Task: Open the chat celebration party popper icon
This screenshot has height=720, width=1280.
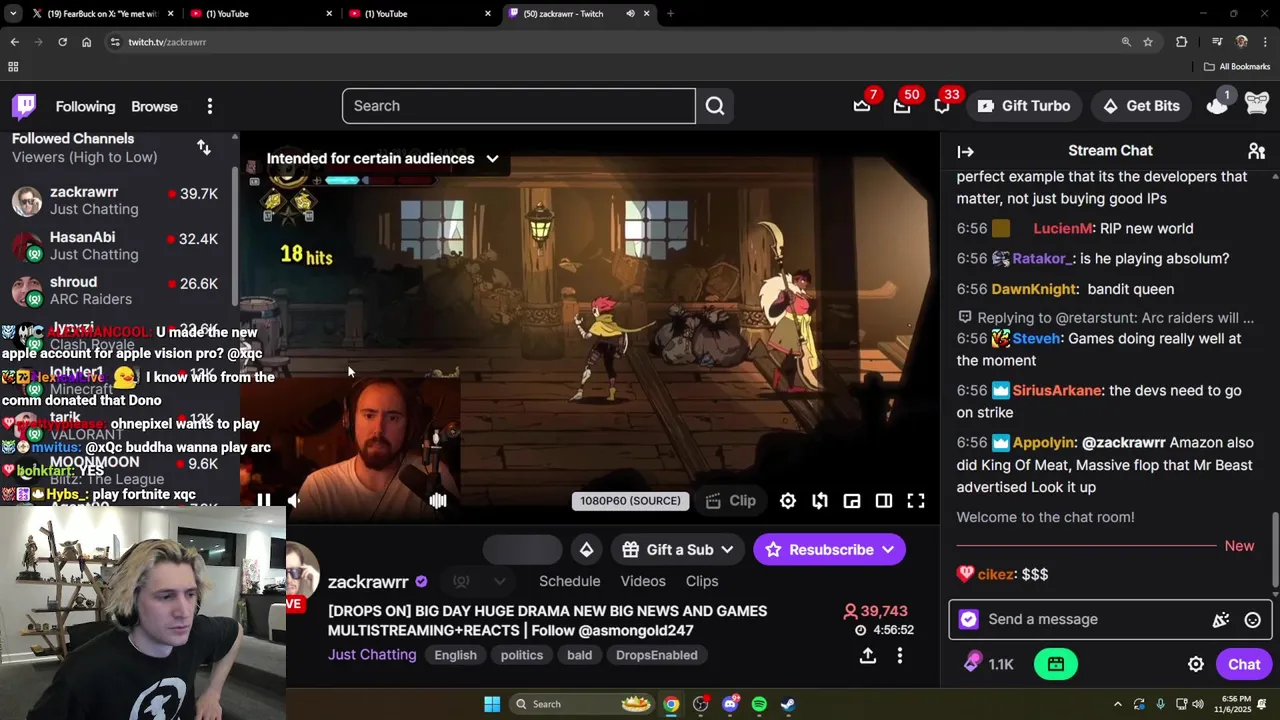Action: [x=1220, y=620]
